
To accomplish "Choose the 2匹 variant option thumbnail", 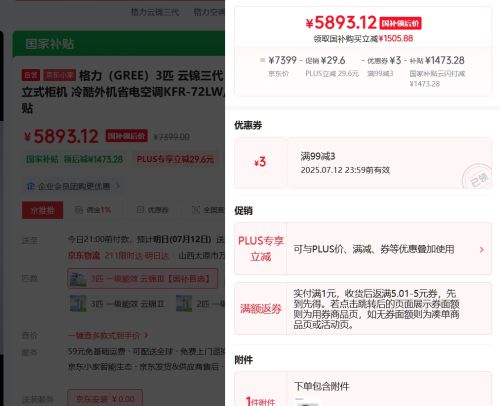I will [184, 303].
